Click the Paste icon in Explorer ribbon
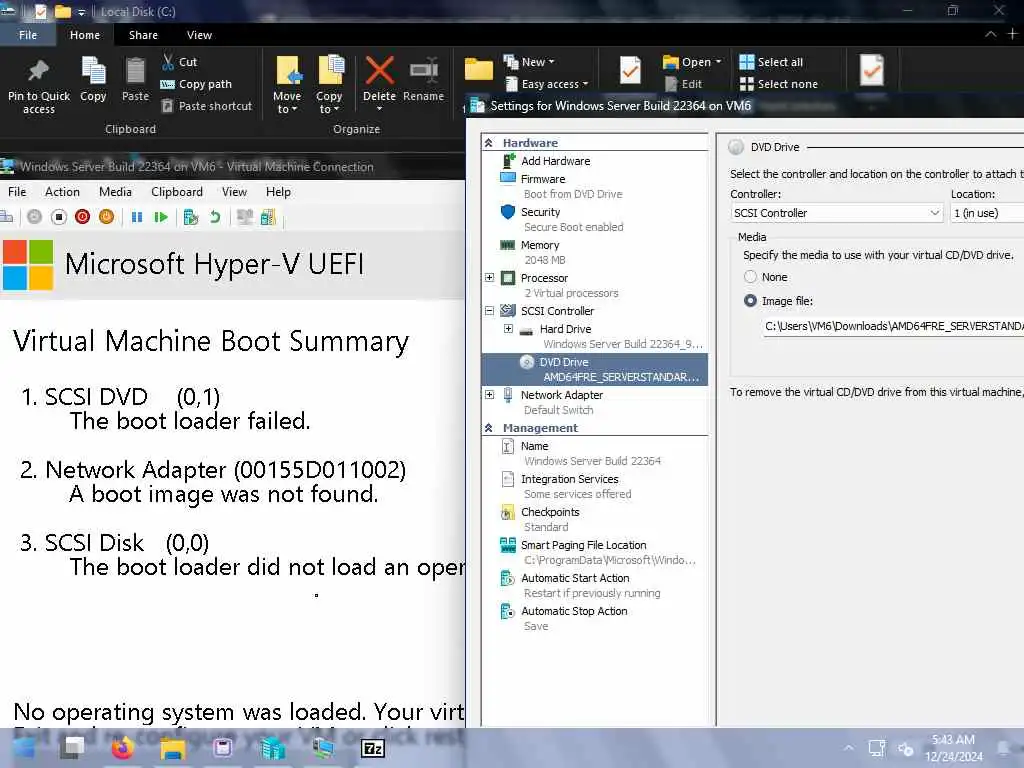1024x768 pixels. point(135,80)
